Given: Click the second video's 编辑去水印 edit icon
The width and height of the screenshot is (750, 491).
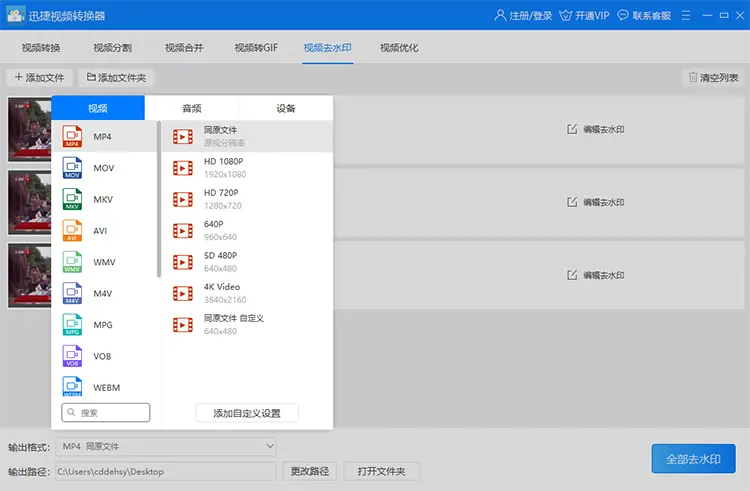Looking at the screenshot, I should (x=572, y=202).
